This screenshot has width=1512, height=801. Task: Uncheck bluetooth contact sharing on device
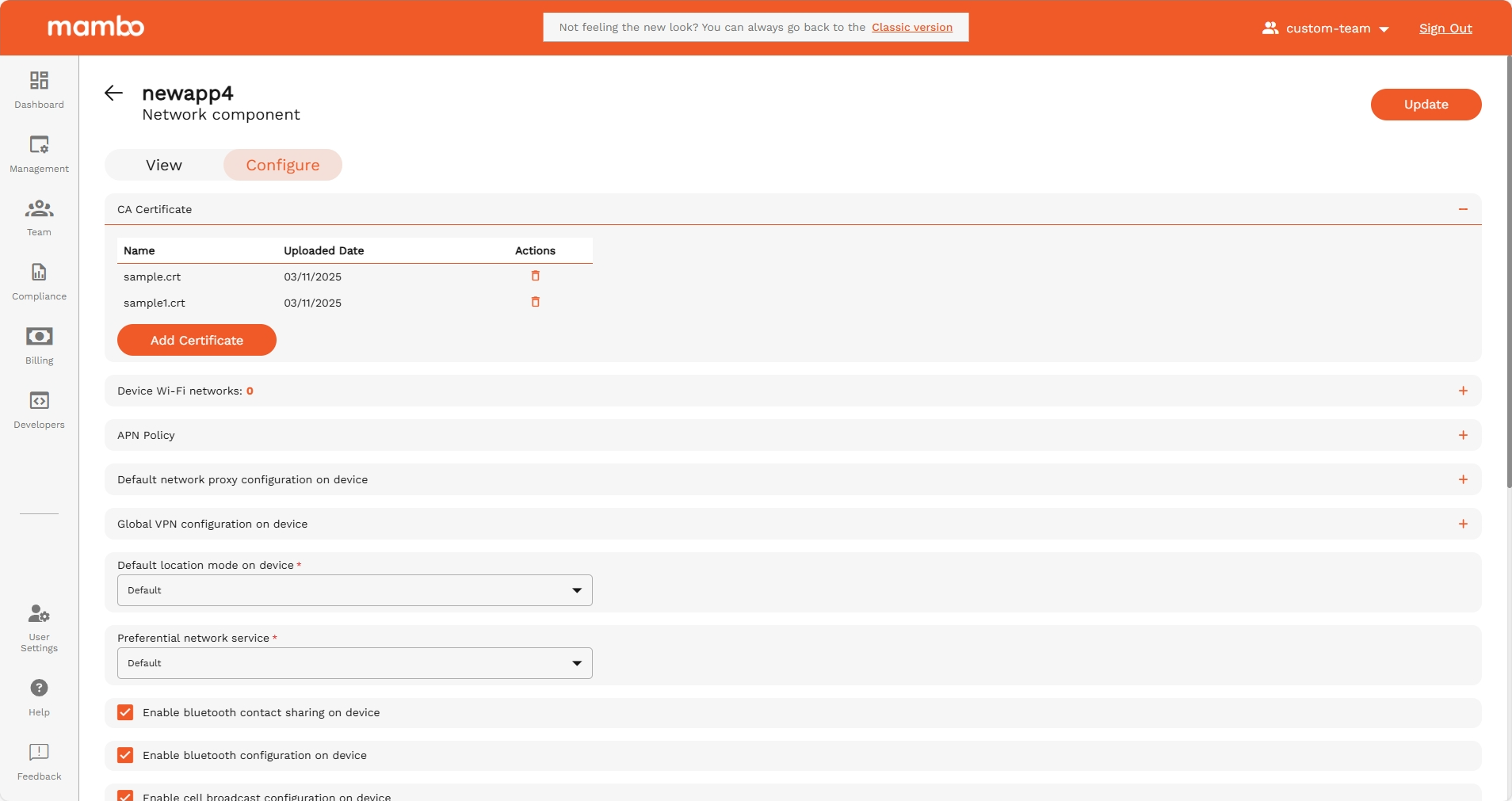(125, 712)
